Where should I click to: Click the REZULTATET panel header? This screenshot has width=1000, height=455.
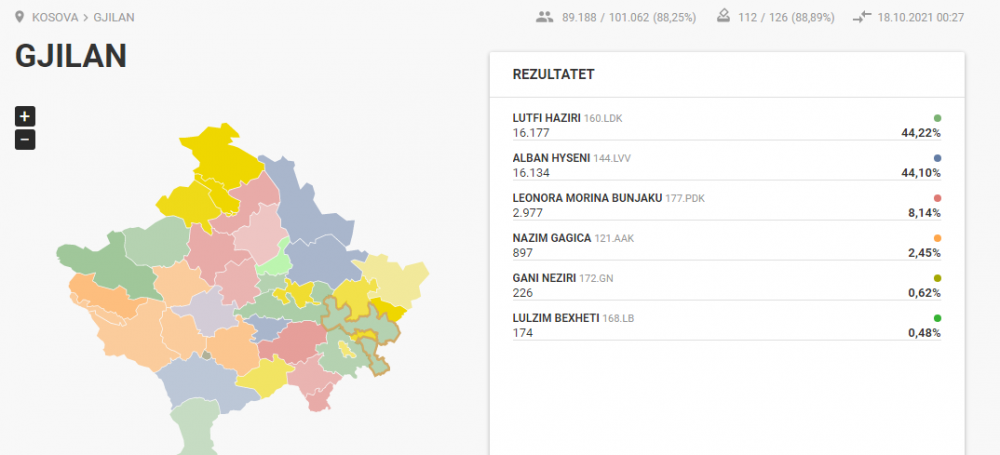click(553, 74)
